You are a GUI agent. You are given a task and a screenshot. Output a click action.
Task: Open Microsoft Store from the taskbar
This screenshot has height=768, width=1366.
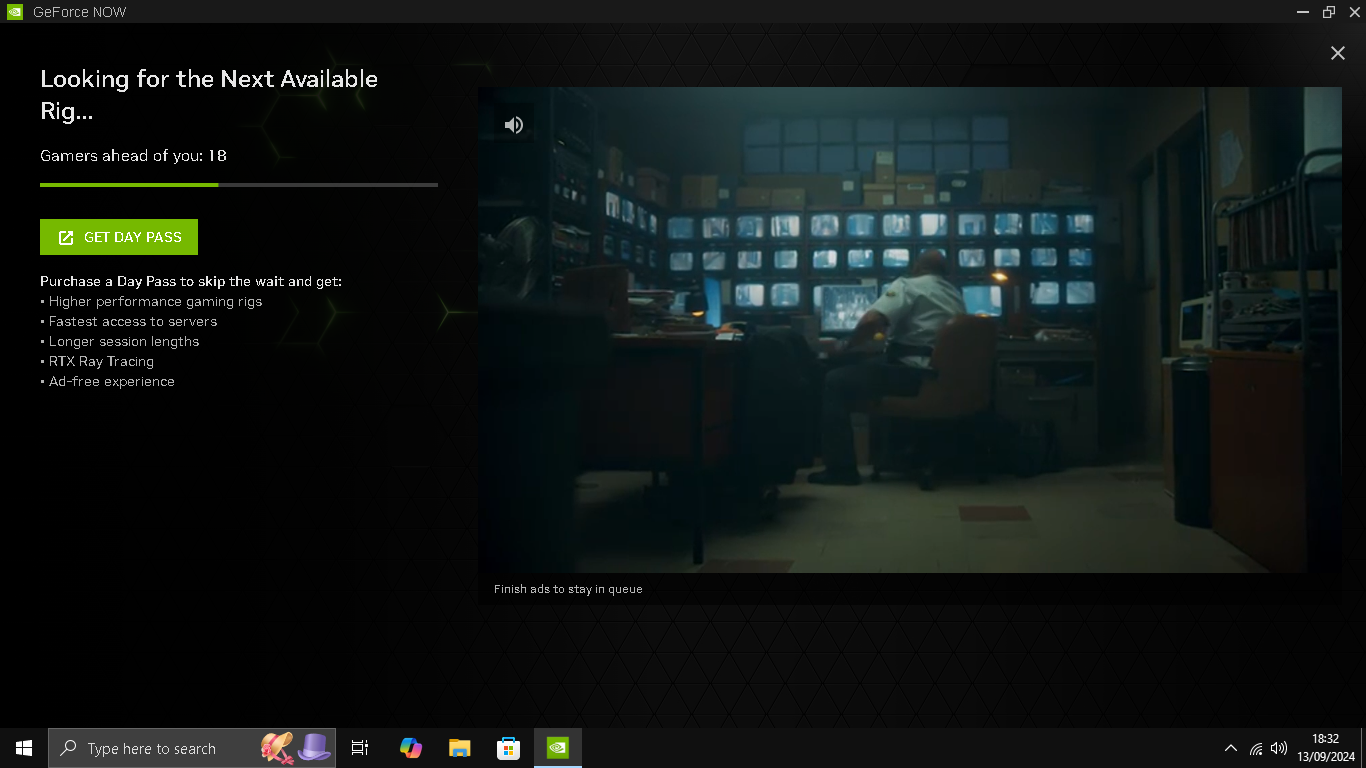coord(508,748)
